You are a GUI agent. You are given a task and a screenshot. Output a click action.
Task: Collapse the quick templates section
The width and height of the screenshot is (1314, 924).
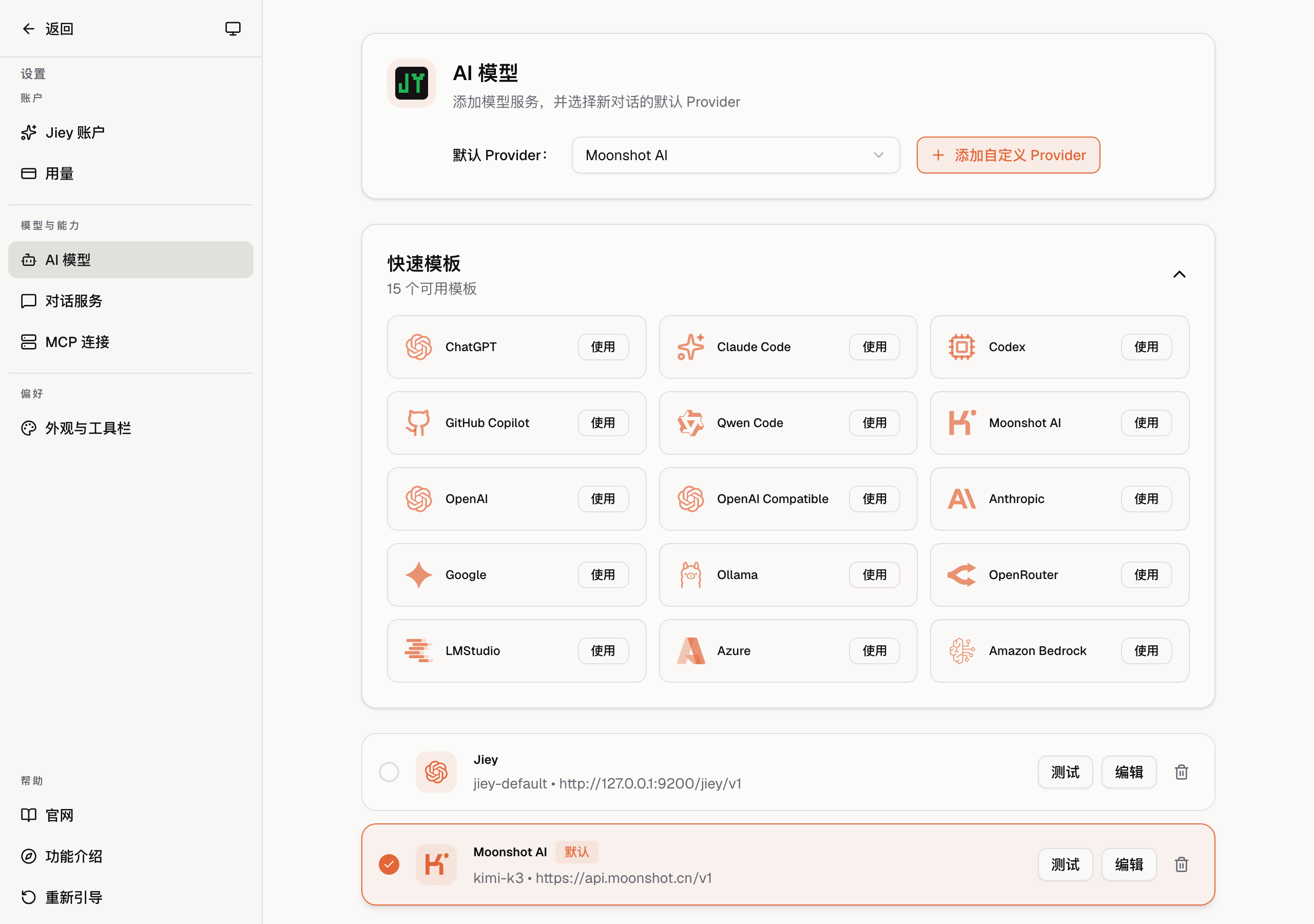[1179, 275]
